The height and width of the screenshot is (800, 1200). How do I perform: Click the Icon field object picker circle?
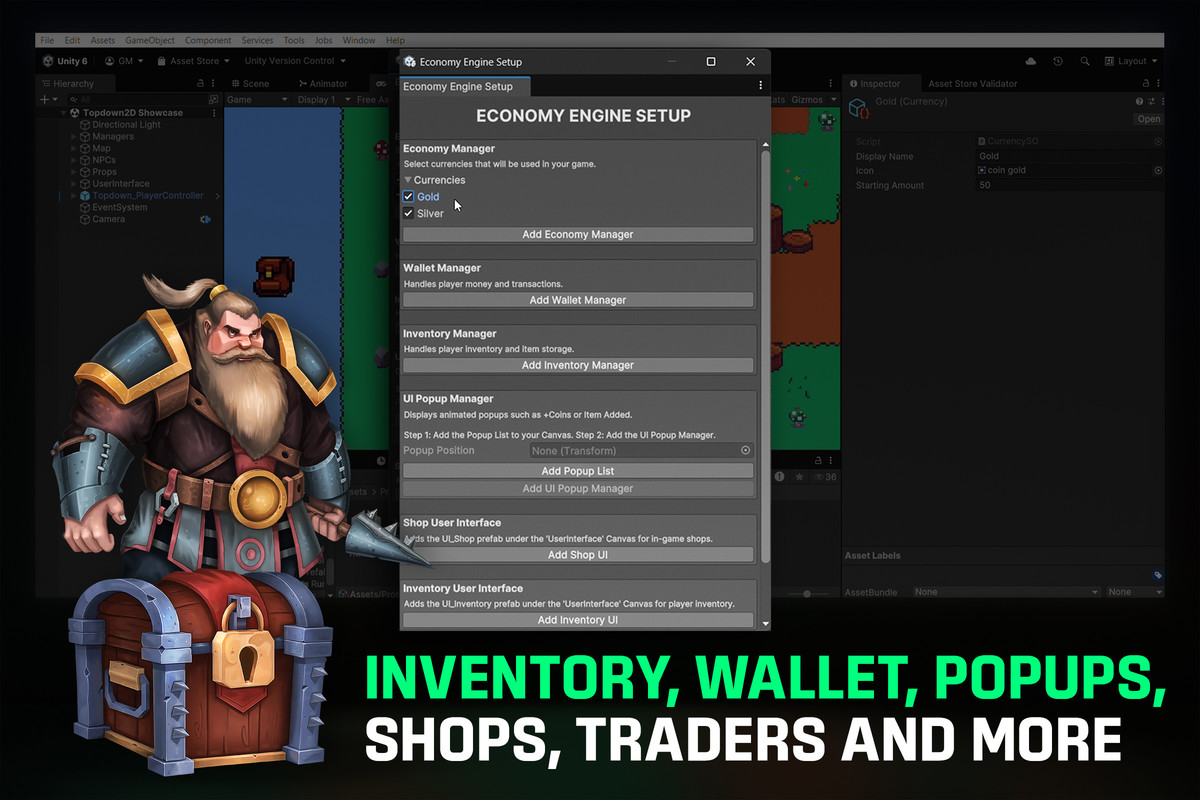click(1158, 171)
